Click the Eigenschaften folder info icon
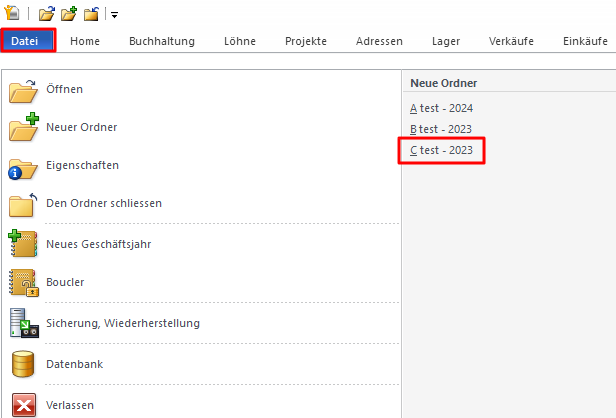Viewport: 616px width, 418px height. tap(23, 166)
